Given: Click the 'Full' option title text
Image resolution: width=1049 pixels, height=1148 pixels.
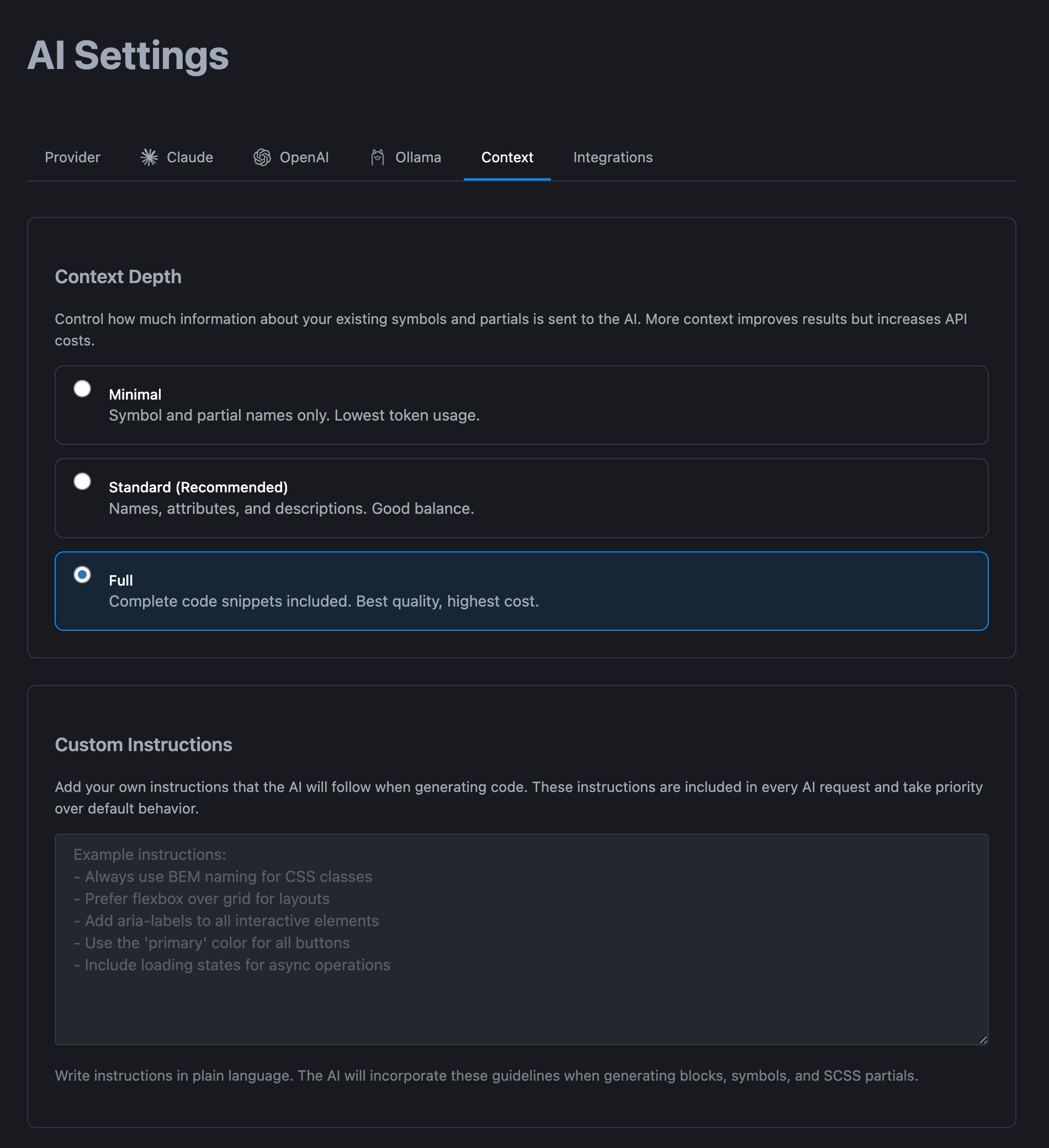Looking at the screenshot, I should point(121,580).
